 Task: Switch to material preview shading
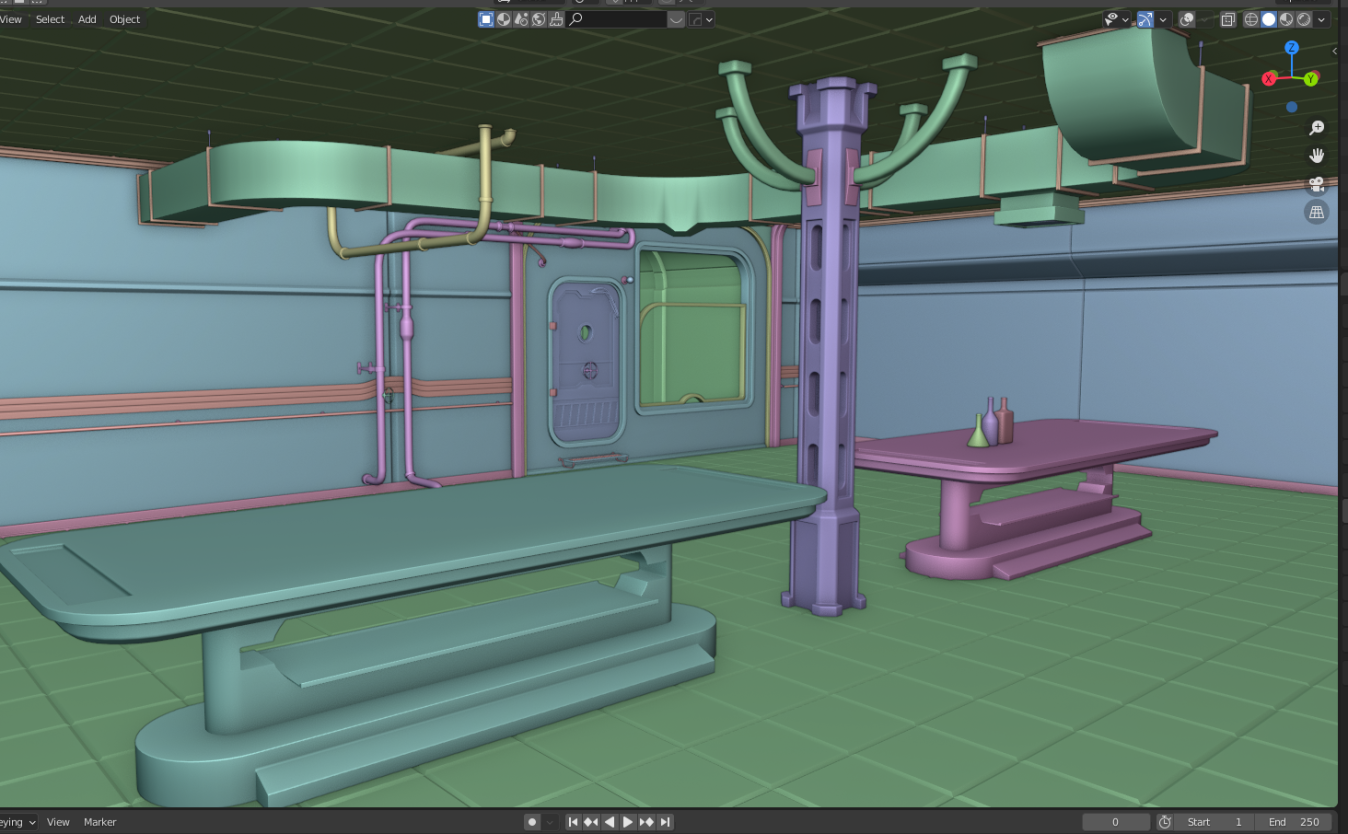click(x=1286, y=19)
